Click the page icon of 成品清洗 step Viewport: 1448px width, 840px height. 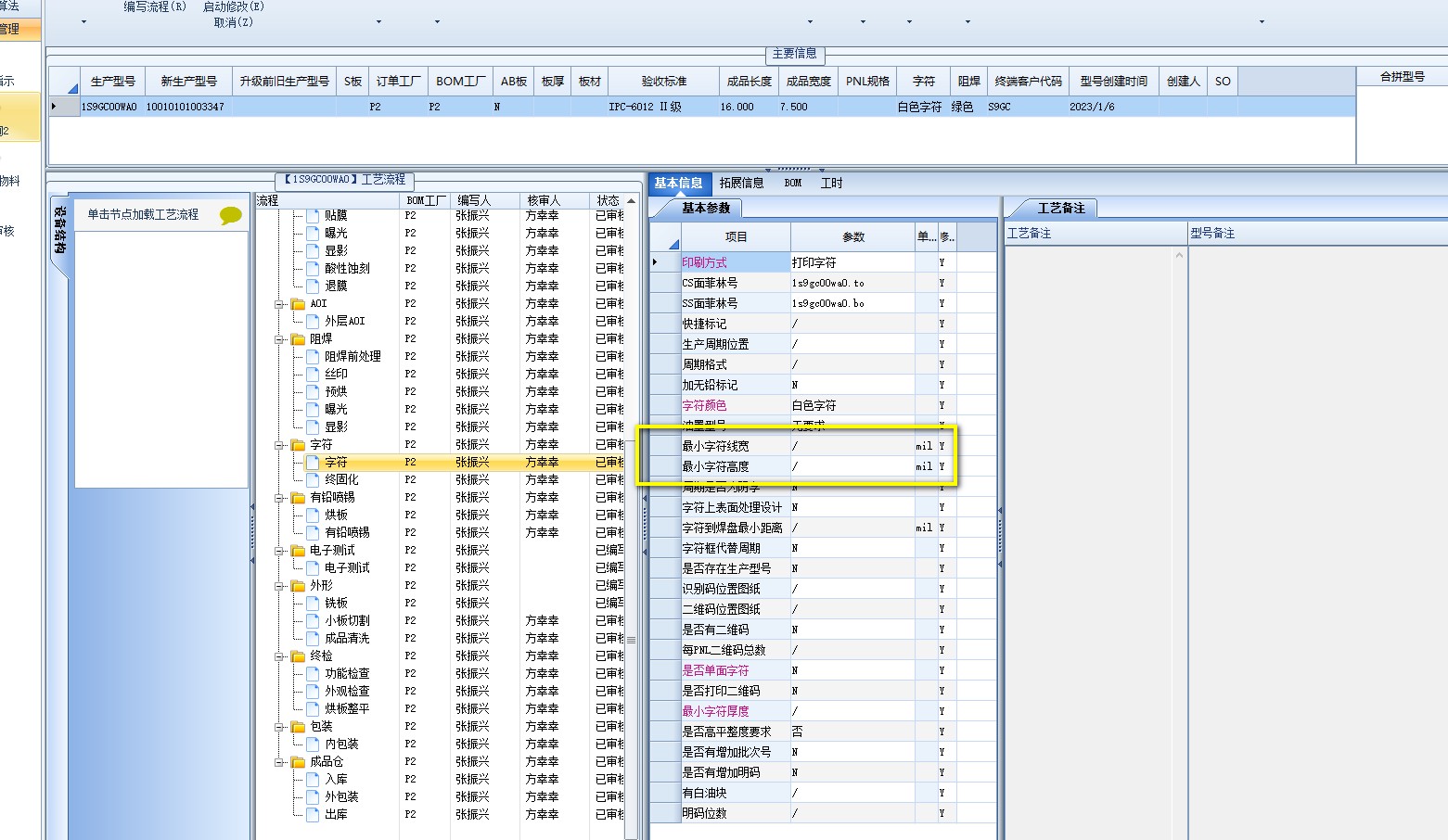tap(313, 638)
